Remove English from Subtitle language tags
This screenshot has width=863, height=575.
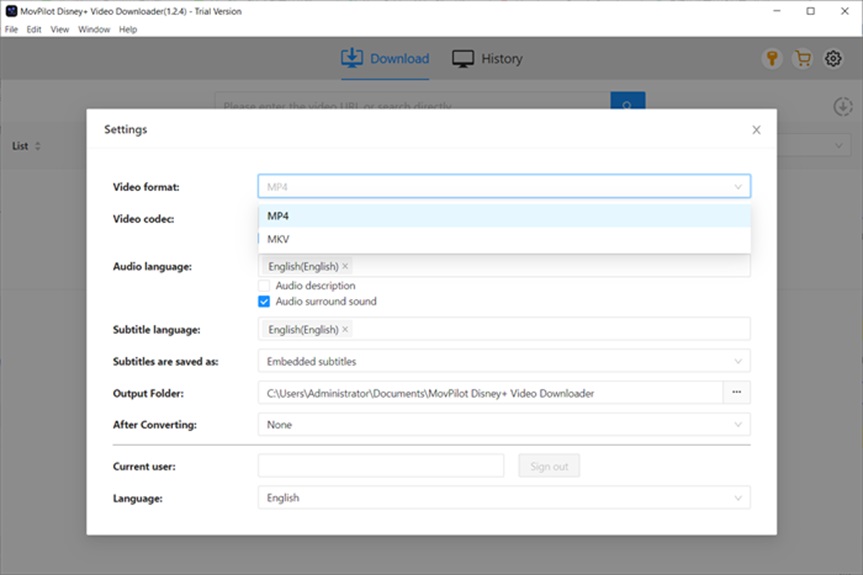pos(346,330)
